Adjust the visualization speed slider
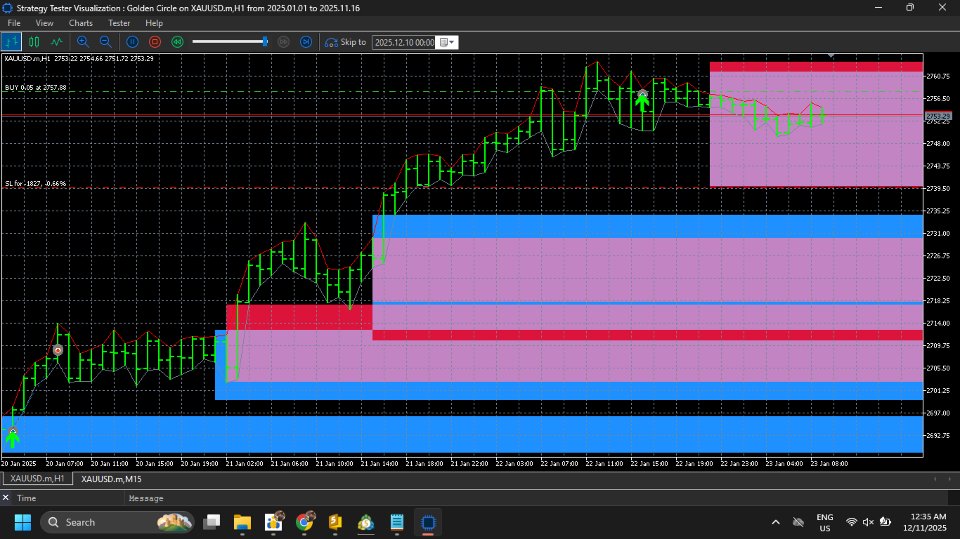The image size is (960, 539). tap(230, 42)
